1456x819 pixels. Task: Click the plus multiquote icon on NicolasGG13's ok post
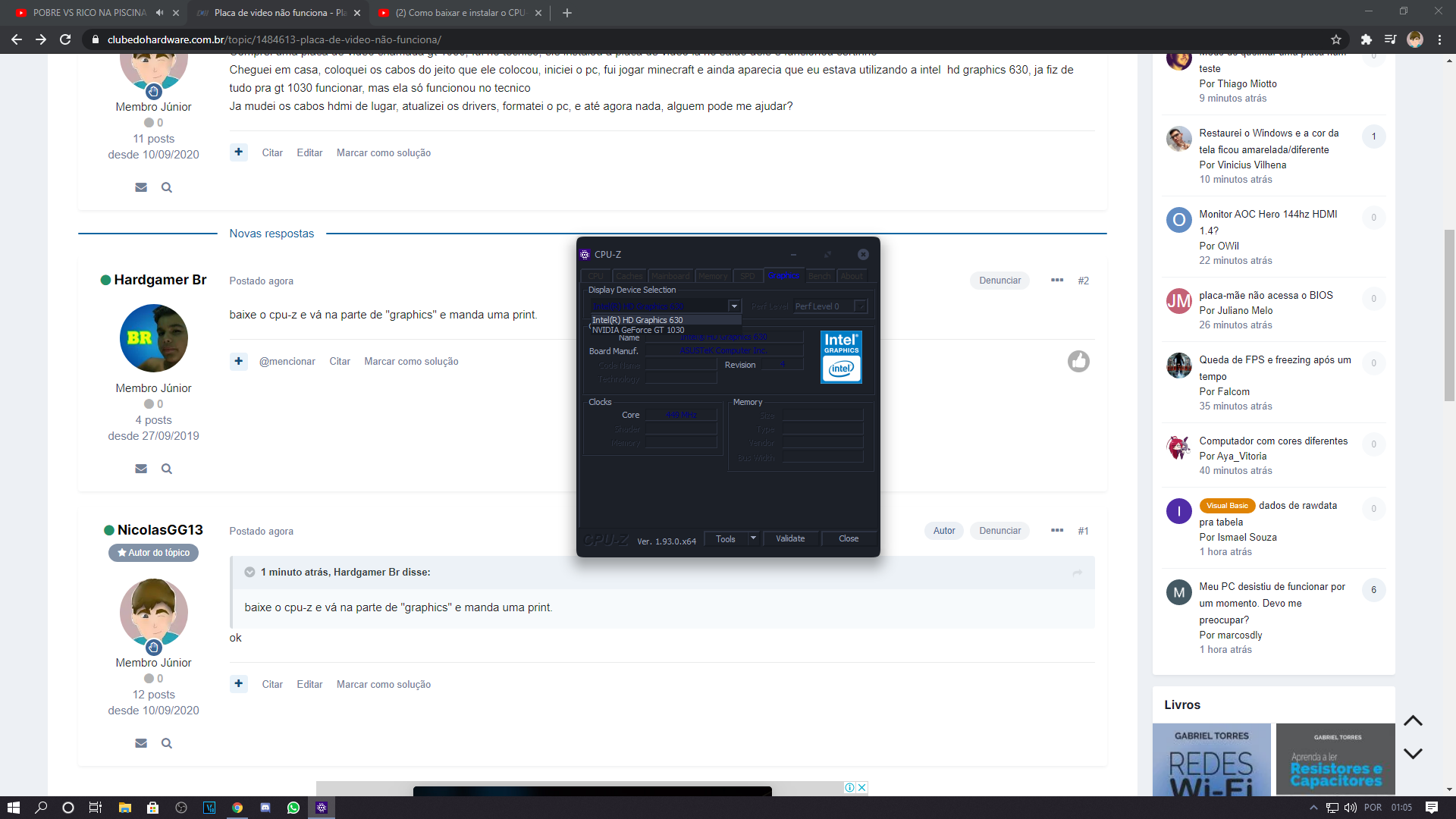pos(239,684)
